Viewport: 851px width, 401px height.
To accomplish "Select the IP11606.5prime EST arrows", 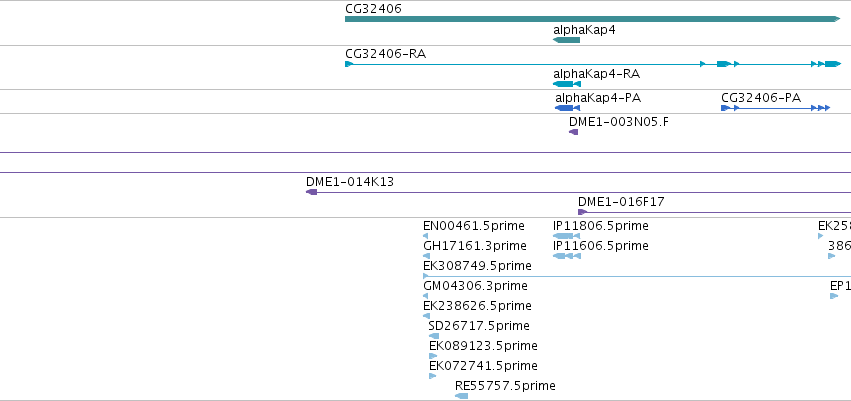I will point(566,256).
